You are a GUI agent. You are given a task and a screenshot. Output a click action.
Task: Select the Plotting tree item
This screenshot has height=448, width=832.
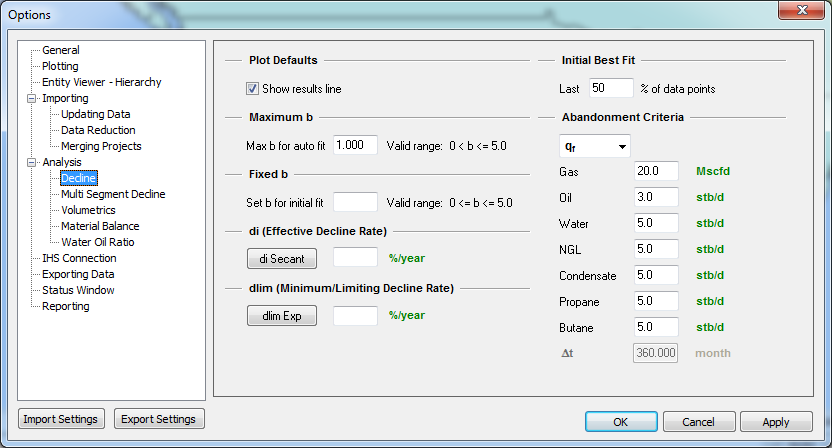pyautogui.click(x=60, y=66)
